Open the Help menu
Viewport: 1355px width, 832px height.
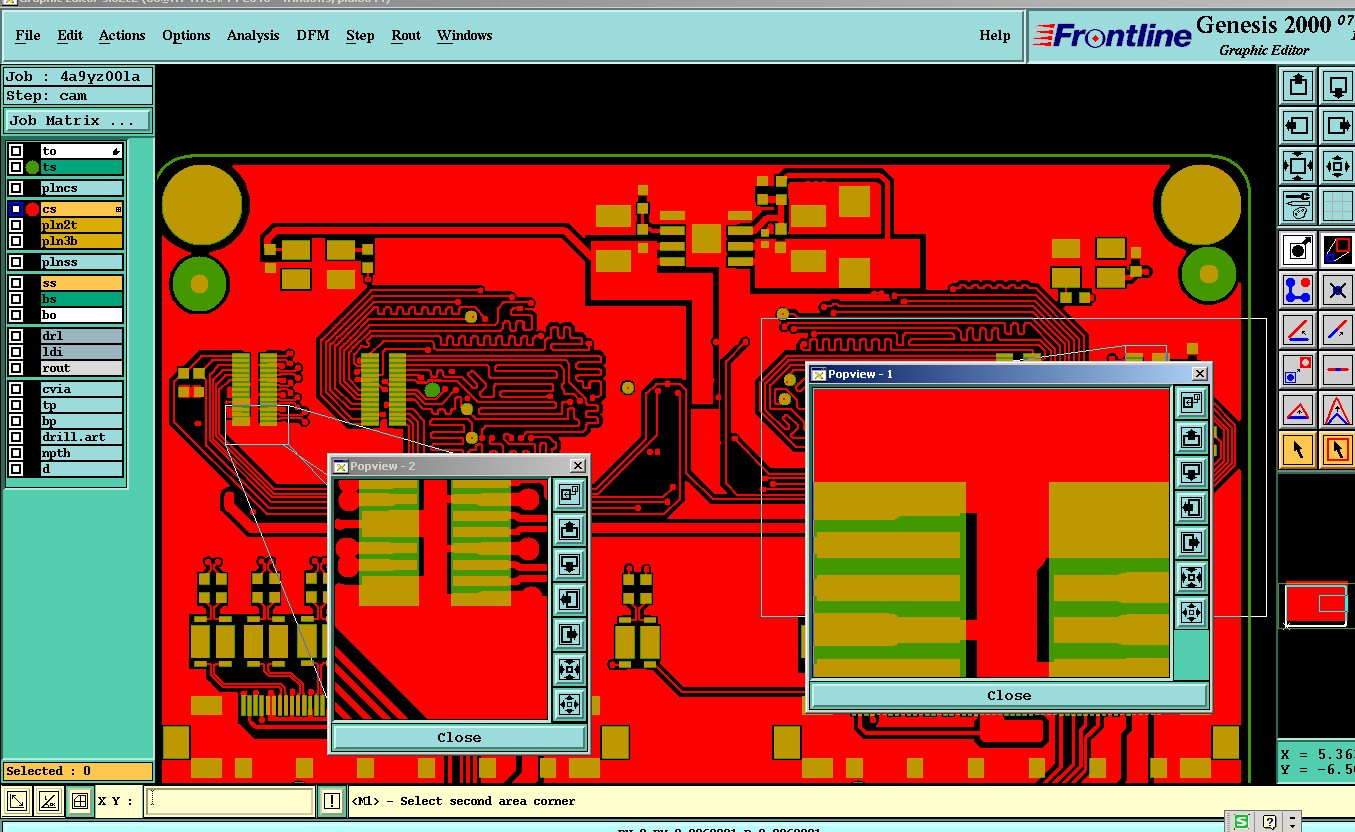point(995,35)
